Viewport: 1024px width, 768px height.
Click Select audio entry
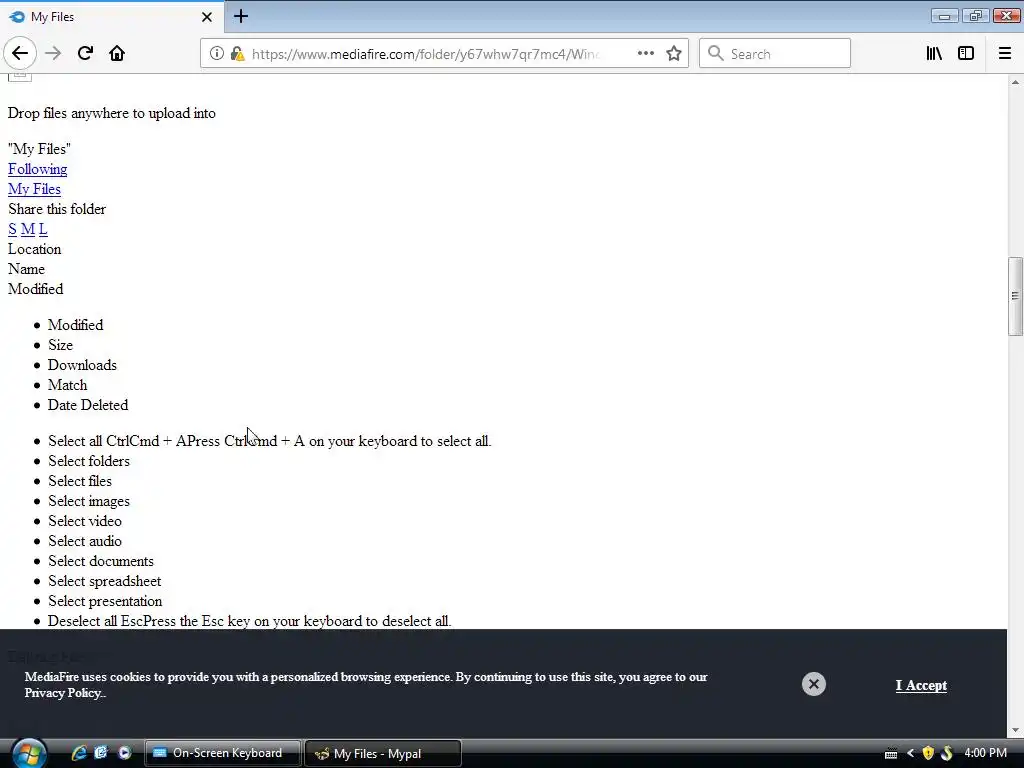point(85,541)
